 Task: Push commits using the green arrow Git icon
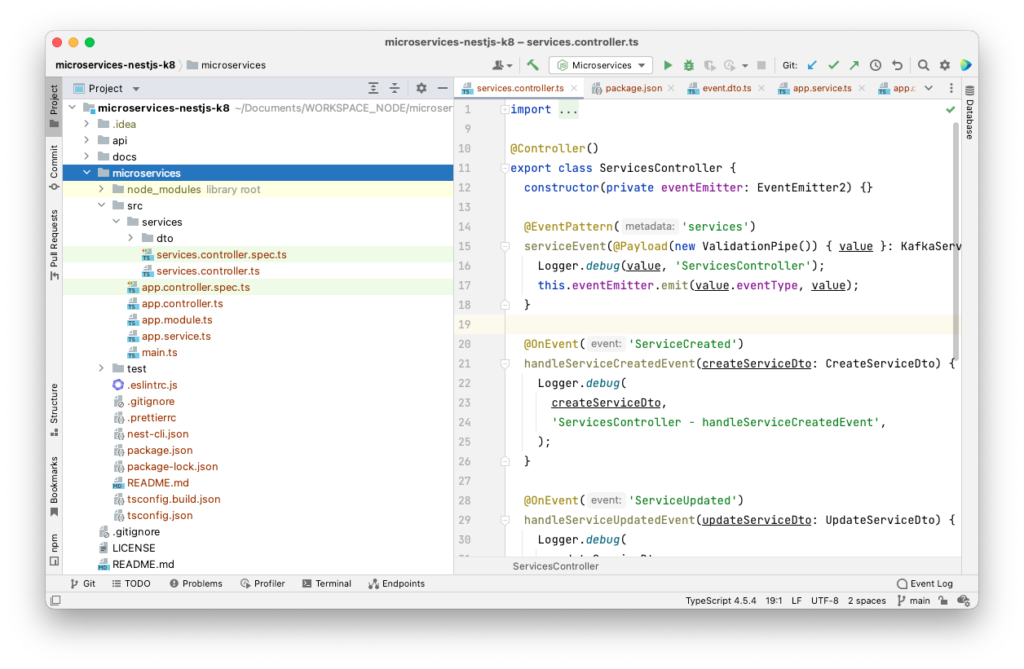tap(856, 64)
